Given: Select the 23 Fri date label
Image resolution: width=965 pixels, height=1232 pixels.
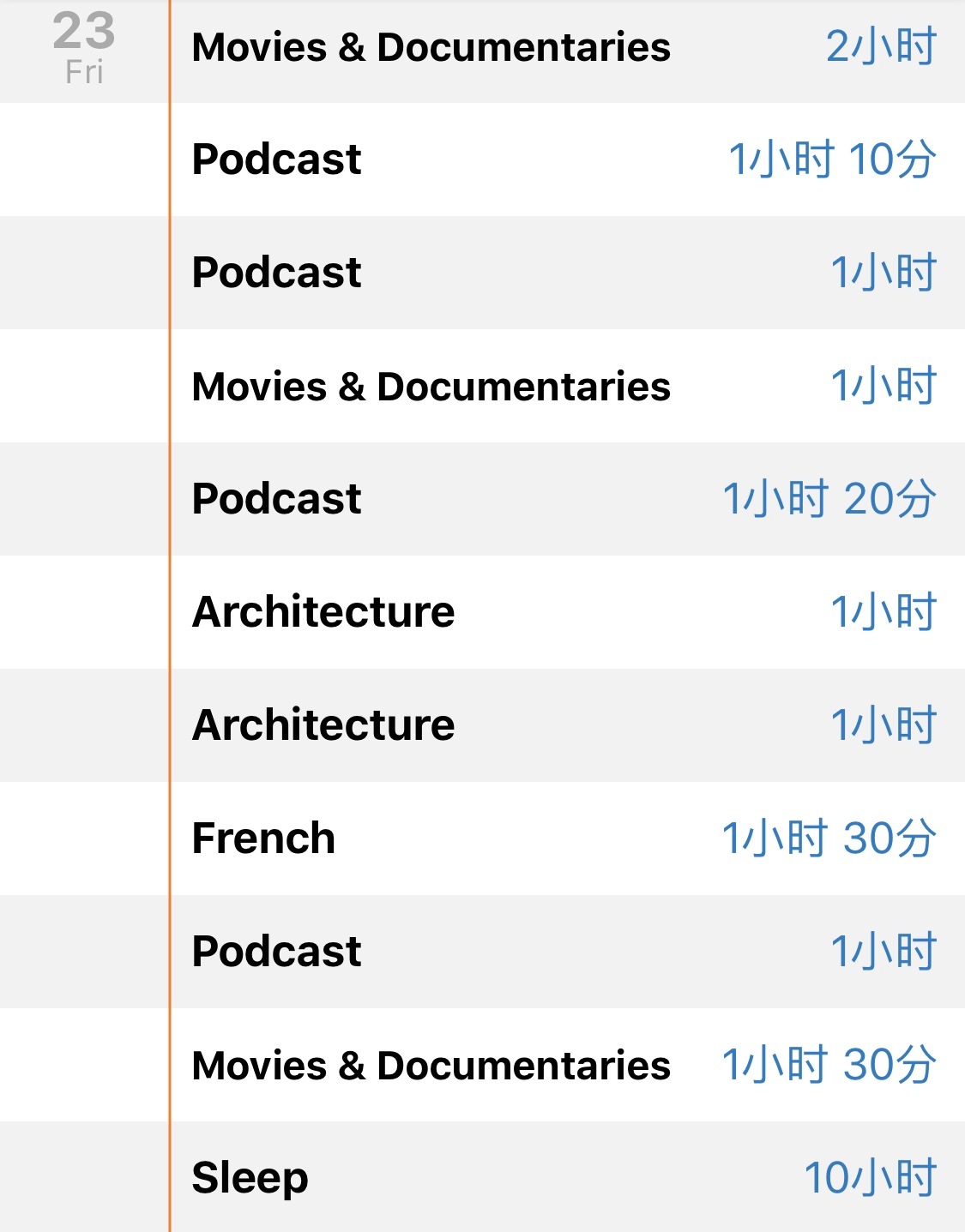Looking at the screenshot, I should [x=84, y=48].
